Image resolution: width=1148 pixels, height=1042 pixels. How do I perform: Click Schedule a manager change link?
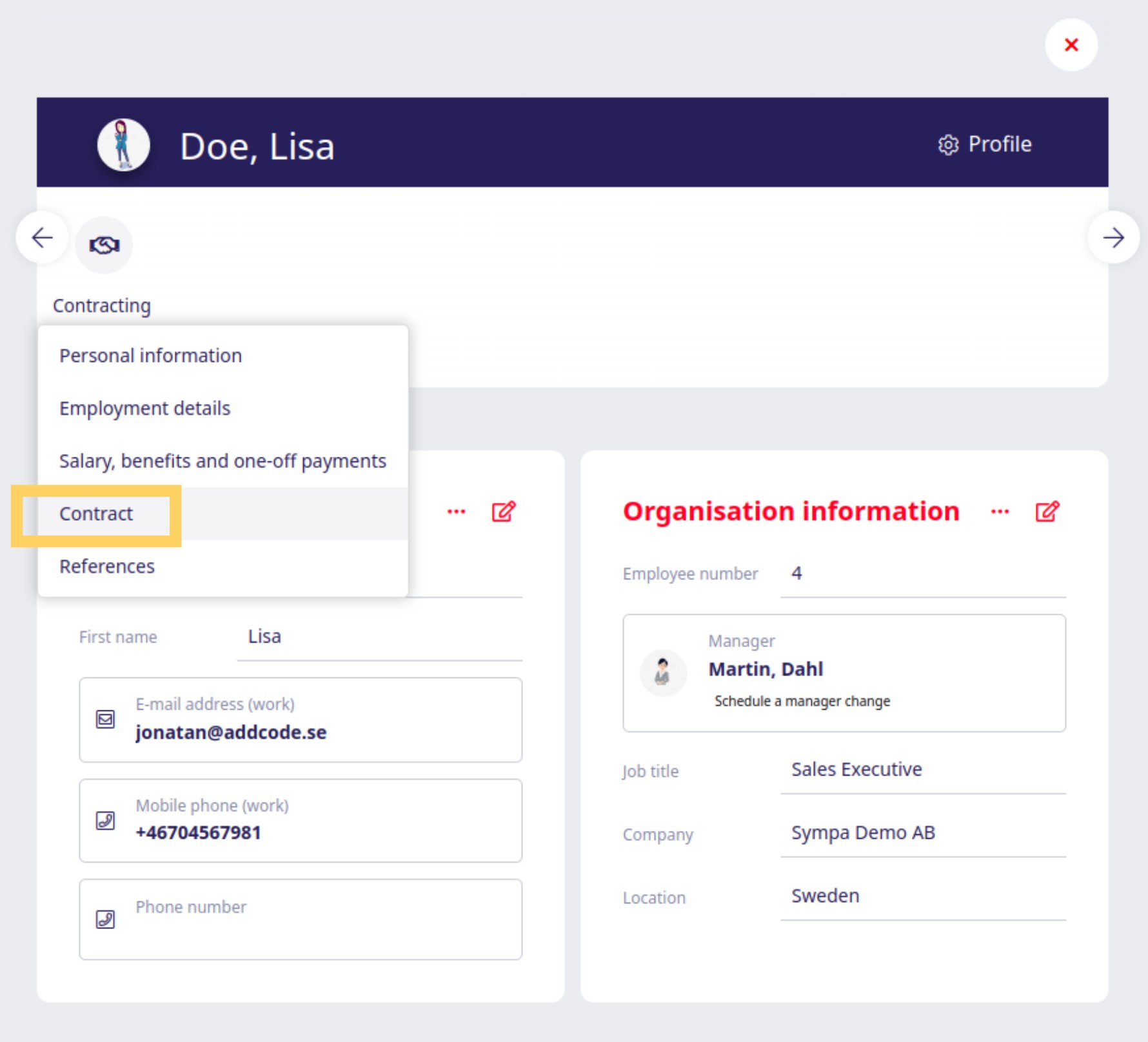click(x=802, y=701)
